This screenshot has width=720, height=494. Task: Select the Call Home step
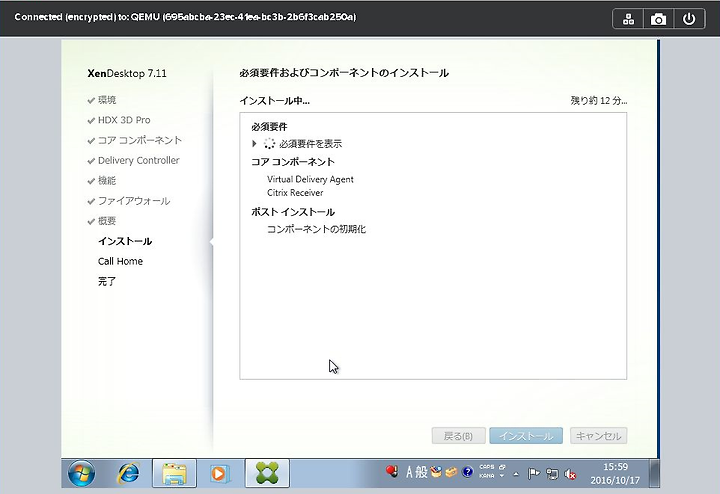coord(120,262)
